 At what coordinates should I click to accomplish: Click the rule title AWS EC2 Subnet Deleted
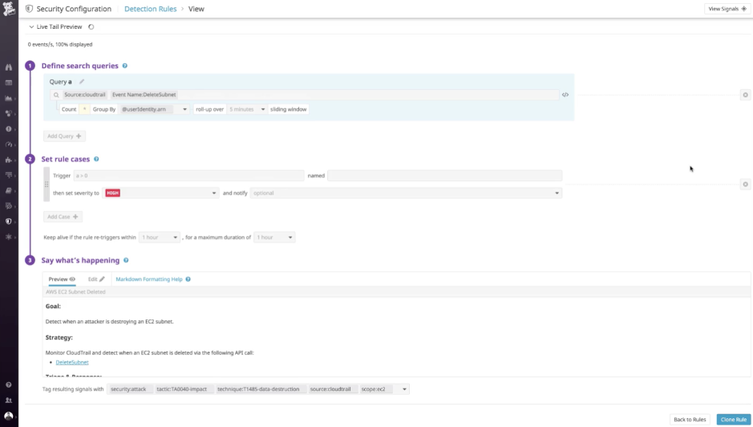75,292
